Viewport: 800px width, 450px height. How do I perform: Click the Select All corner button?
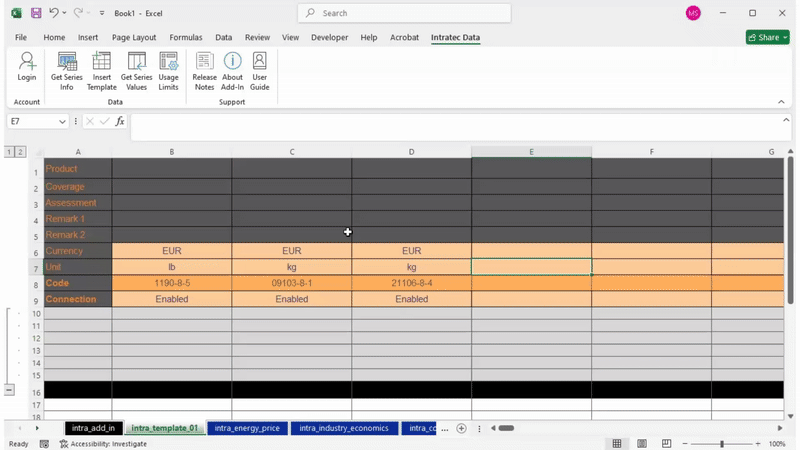(x=37, y=152)
